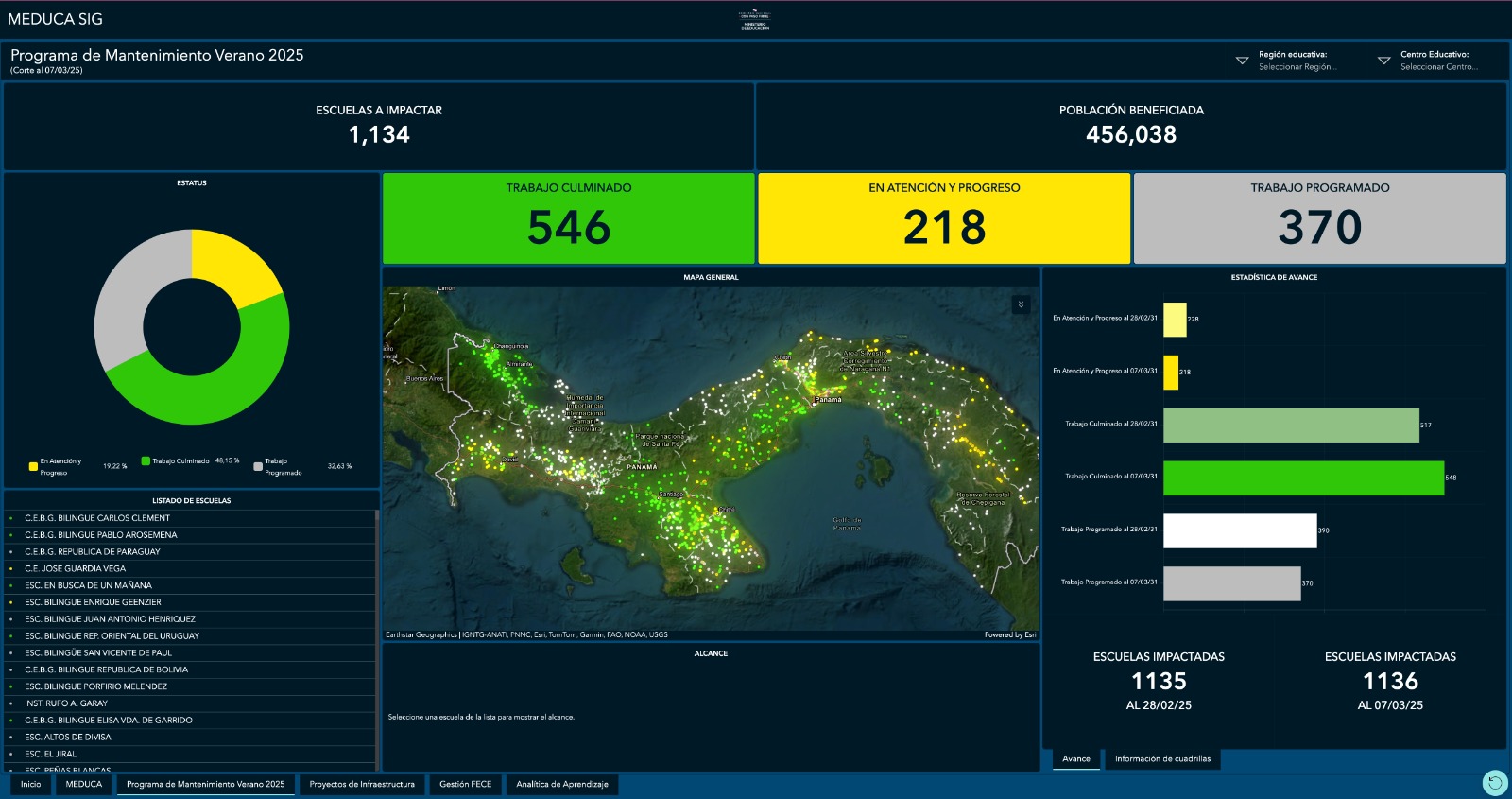Select C.E.B.G. BILINGUE ELISA VDA. DE GARRIDO row

190,721
